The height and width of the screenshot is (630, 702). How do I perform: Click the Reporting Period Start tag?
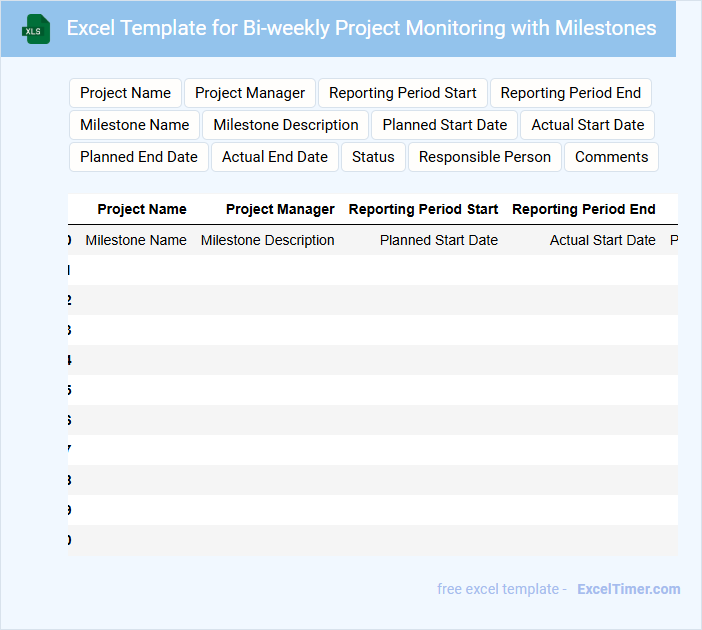(x=403, y=93)
